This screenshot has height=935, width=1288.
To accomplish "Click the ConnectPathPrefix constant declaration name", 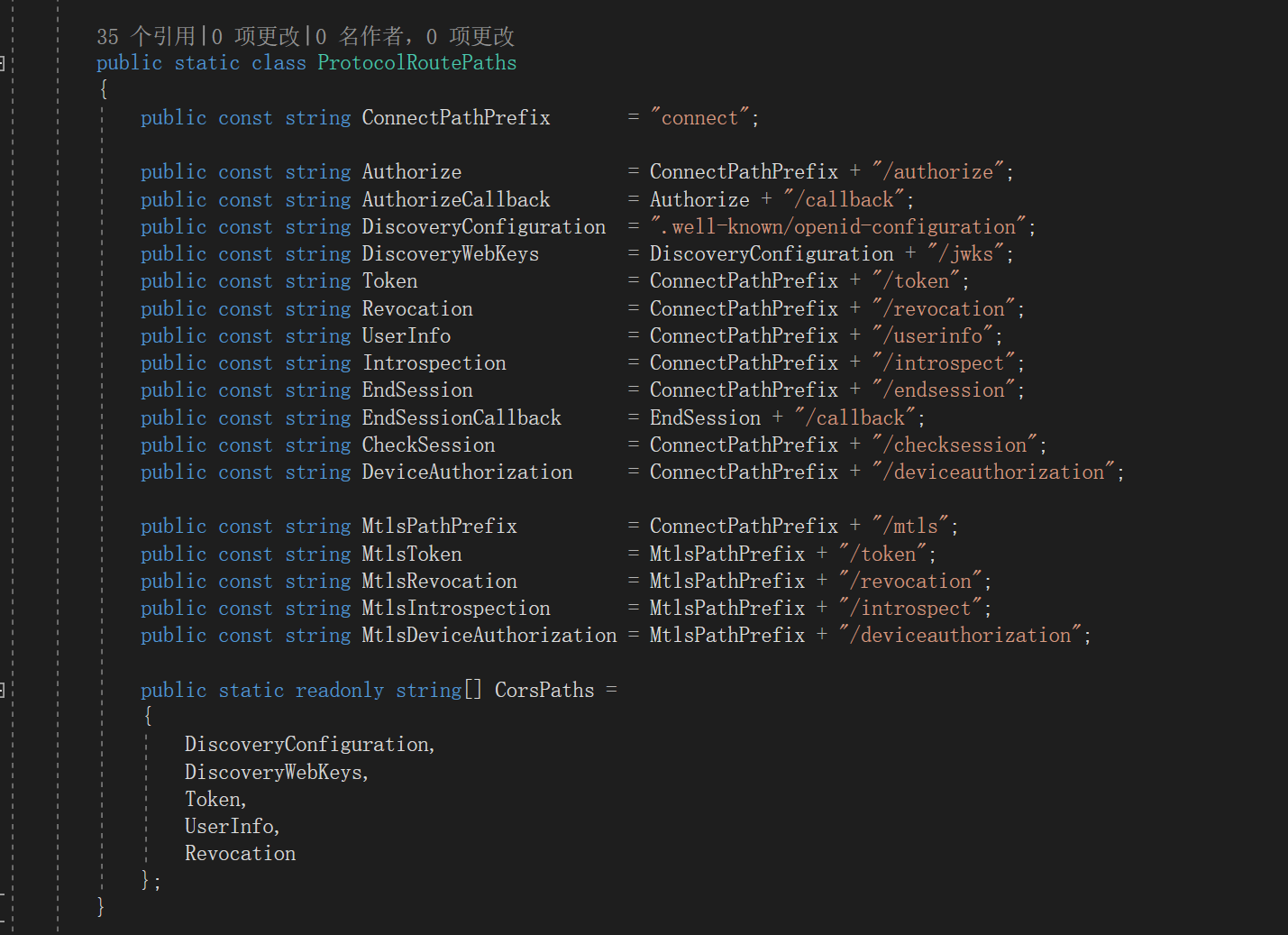I will click(x=456, y=118).
